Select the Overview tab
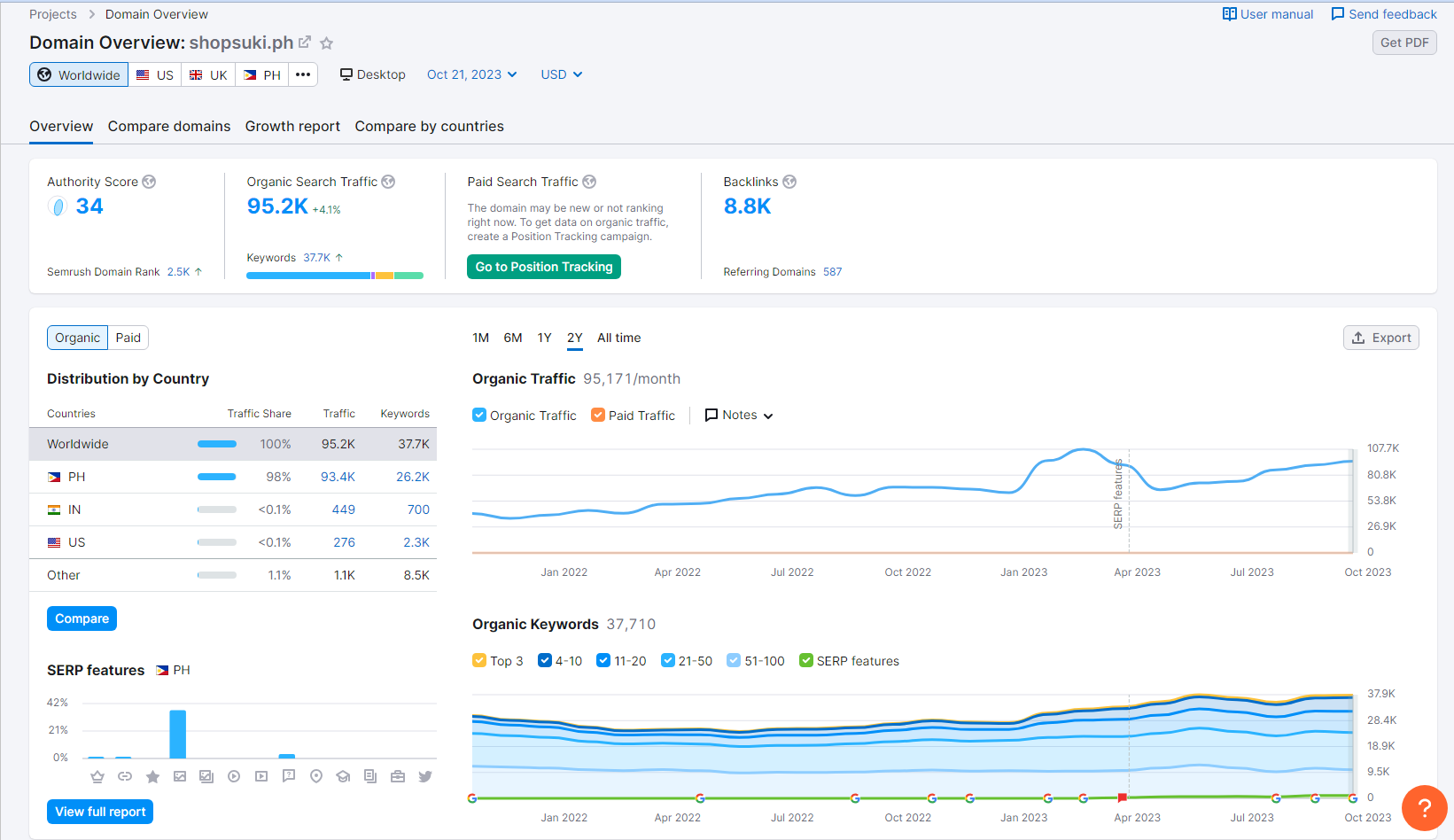The width and height of the screenshot is (1454, 840). tap(61, 127)
